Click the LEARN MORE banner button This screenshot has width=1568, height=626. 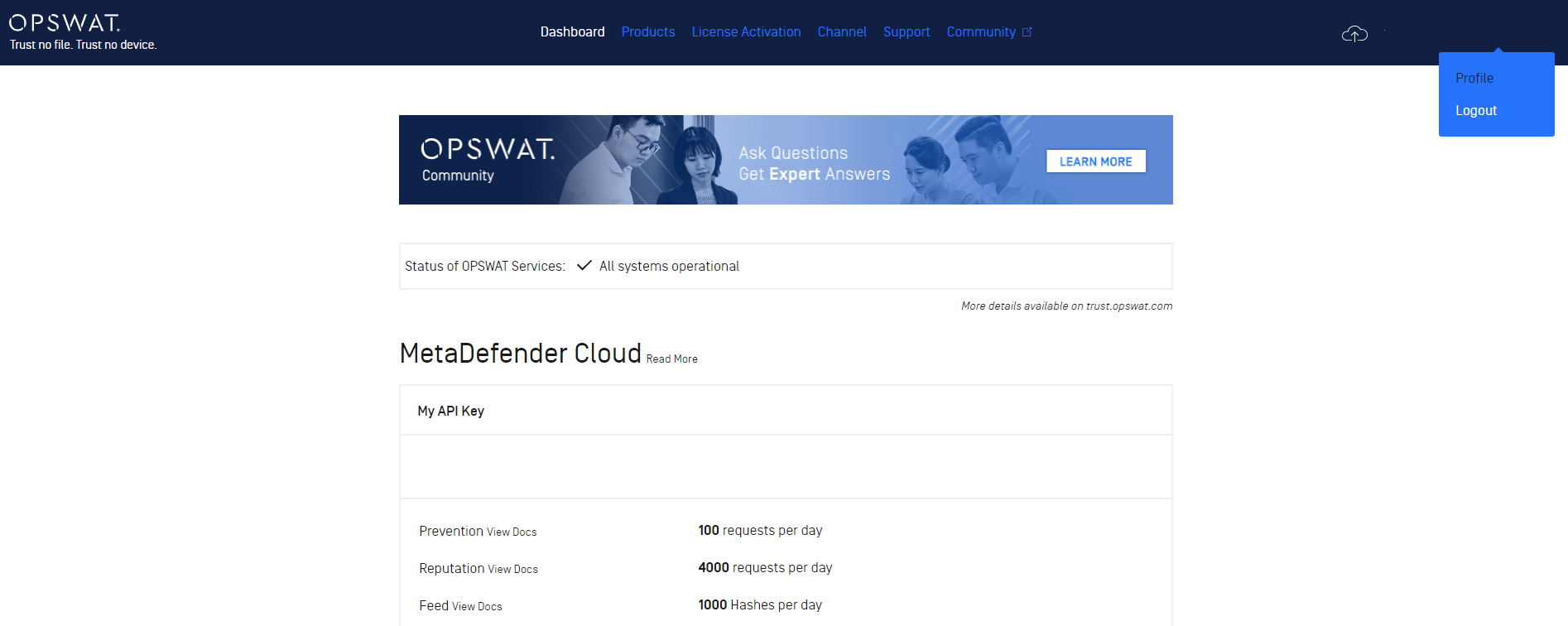pos(1096,161)
